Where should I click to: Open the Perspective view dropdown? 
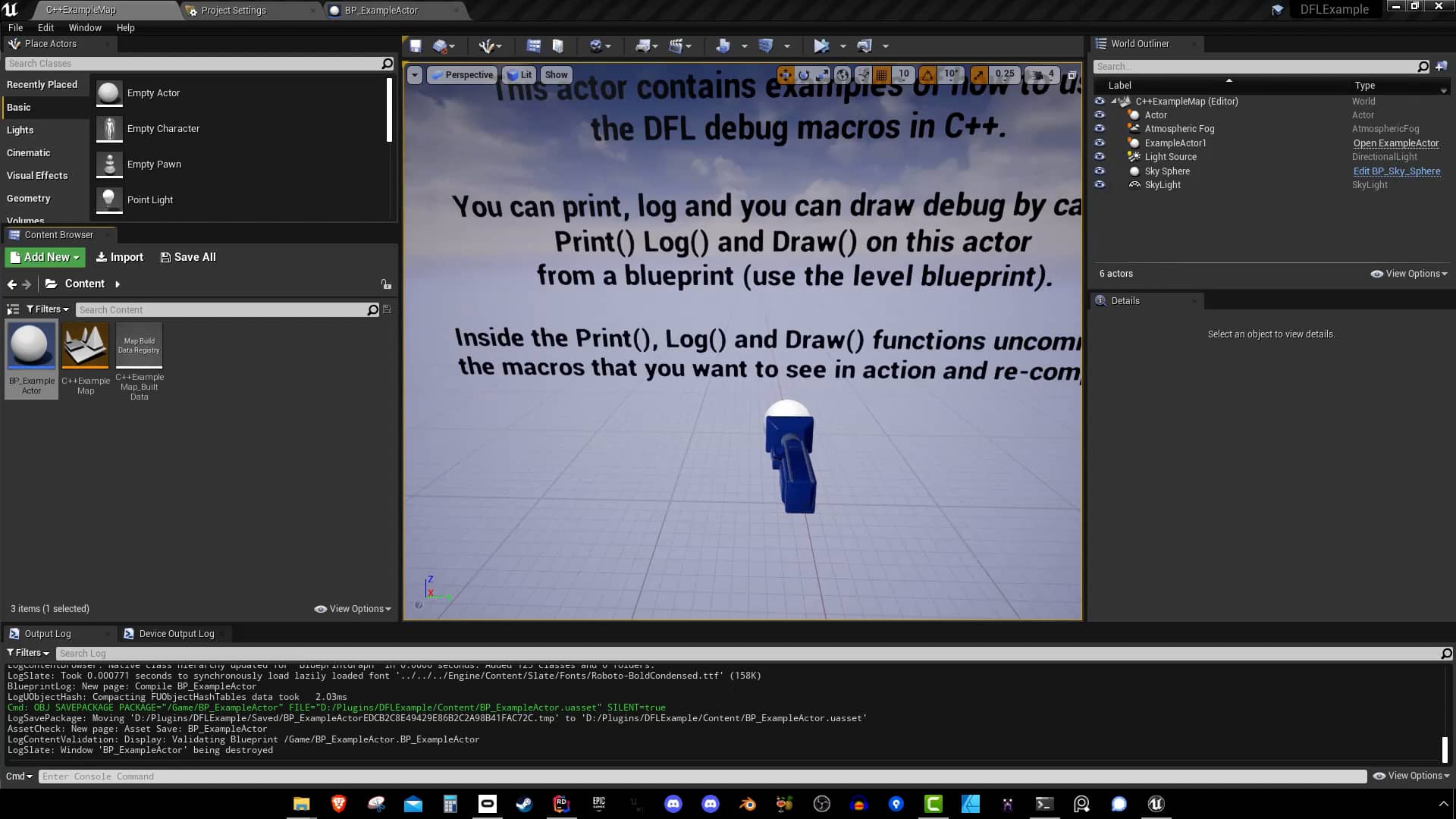463,74
